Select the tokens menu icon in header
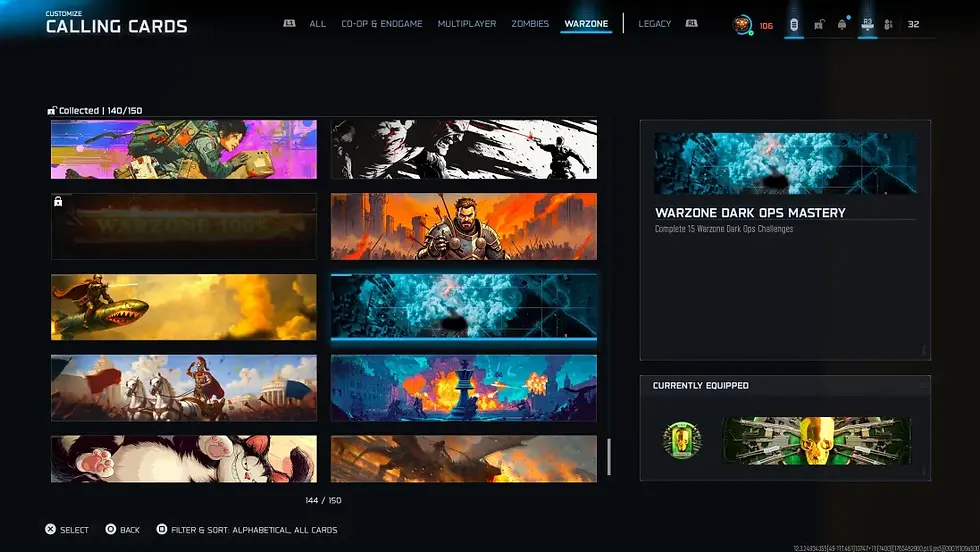Viewport: 980px width, 552px height. point(794,24)
